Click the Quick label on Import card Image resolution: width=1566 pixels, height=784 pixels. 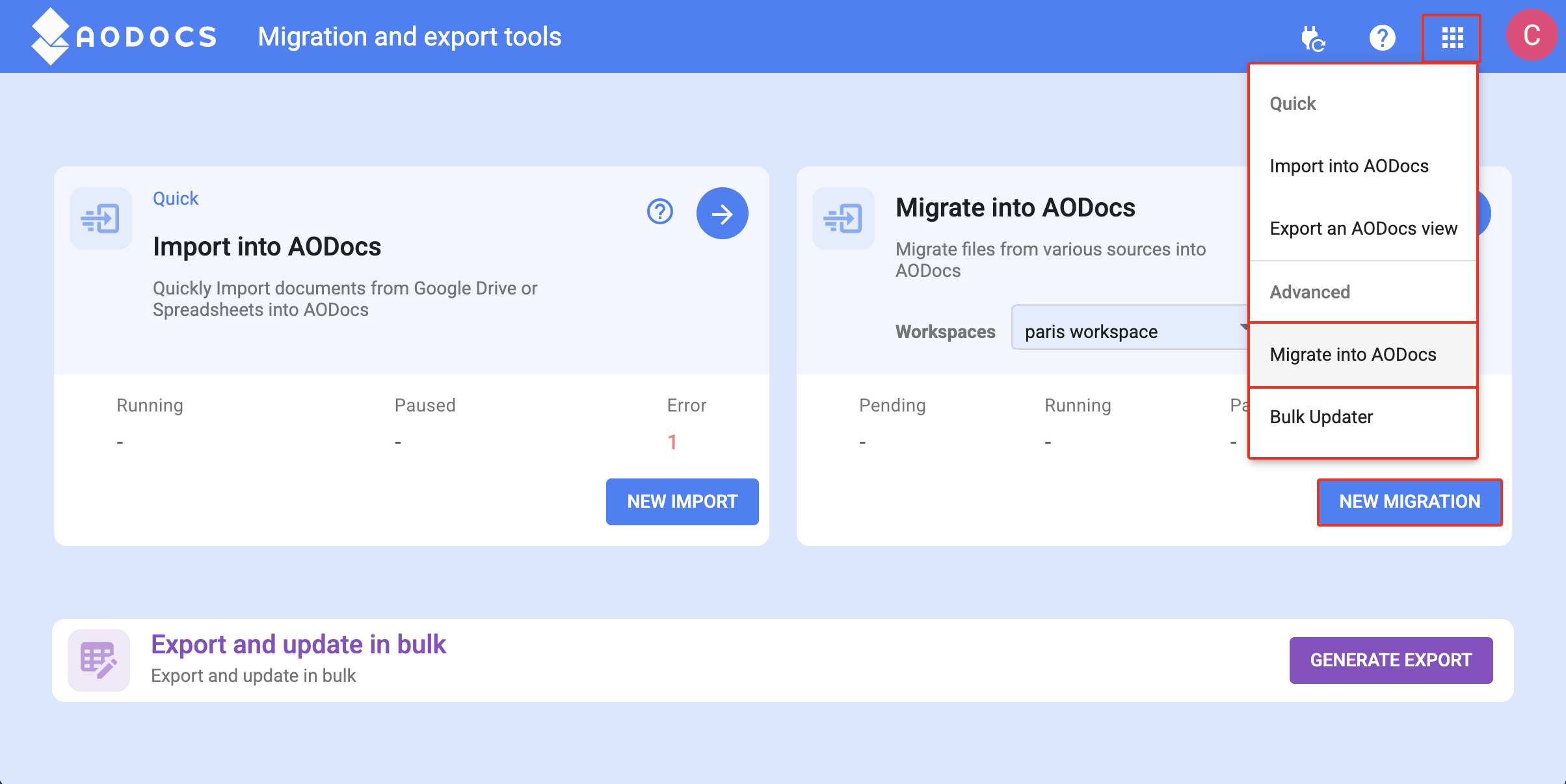[x=176, y=198]
